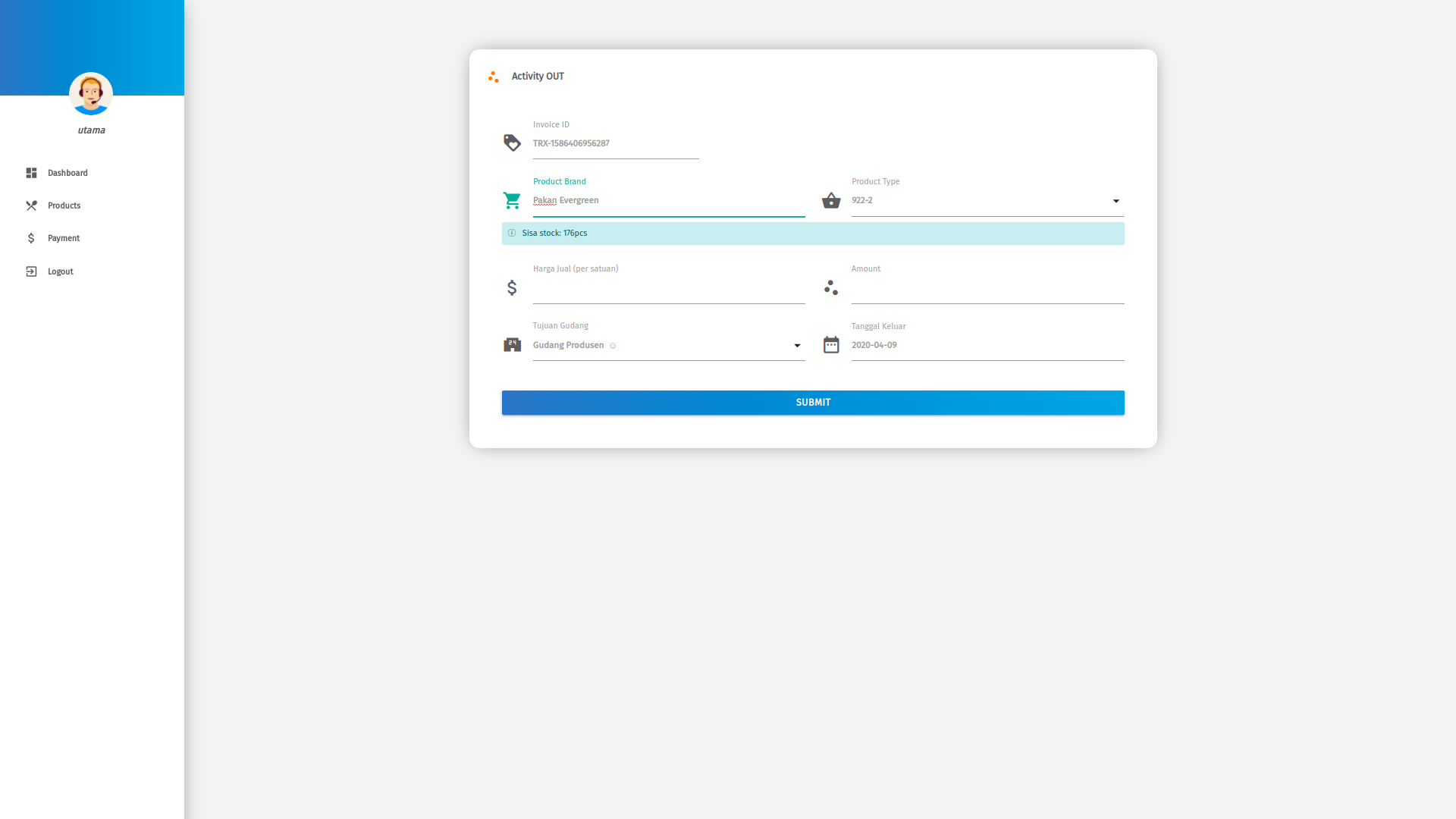Click the warehouse icon beside Tujuan Gudang
The width and height of the screenshot is (1456, 819).
(512, 345)
